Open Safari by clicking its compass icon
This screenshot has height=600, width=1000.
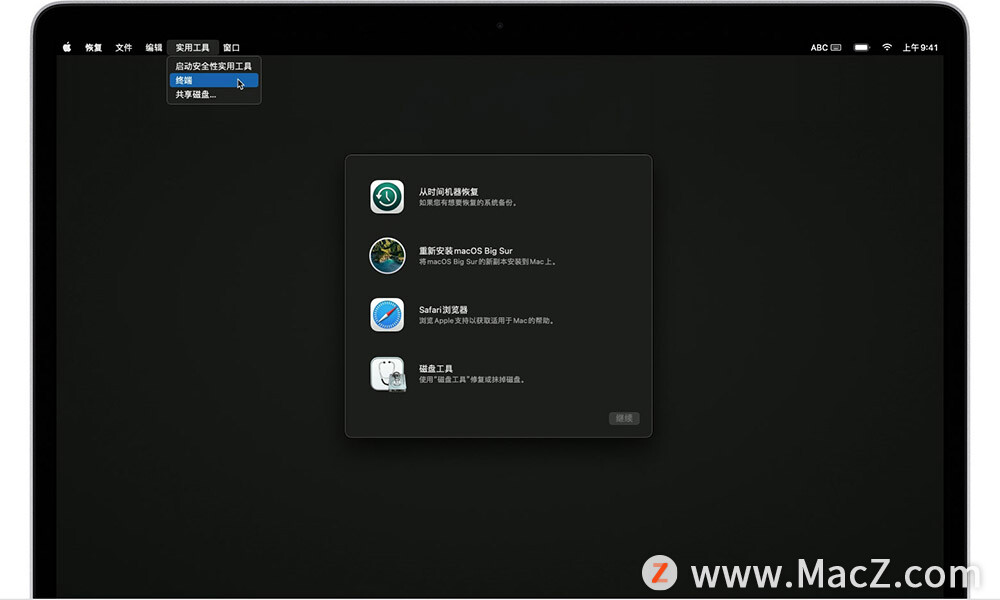click(388, 314)
